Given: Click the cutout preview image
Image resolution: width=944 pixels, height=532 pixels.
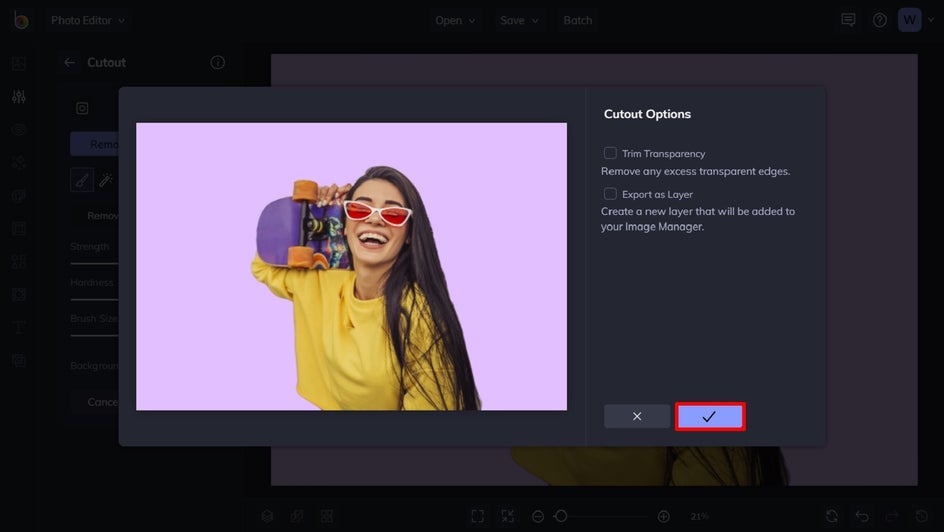Looking at the screenshot, I should click(x=351, y=267).
